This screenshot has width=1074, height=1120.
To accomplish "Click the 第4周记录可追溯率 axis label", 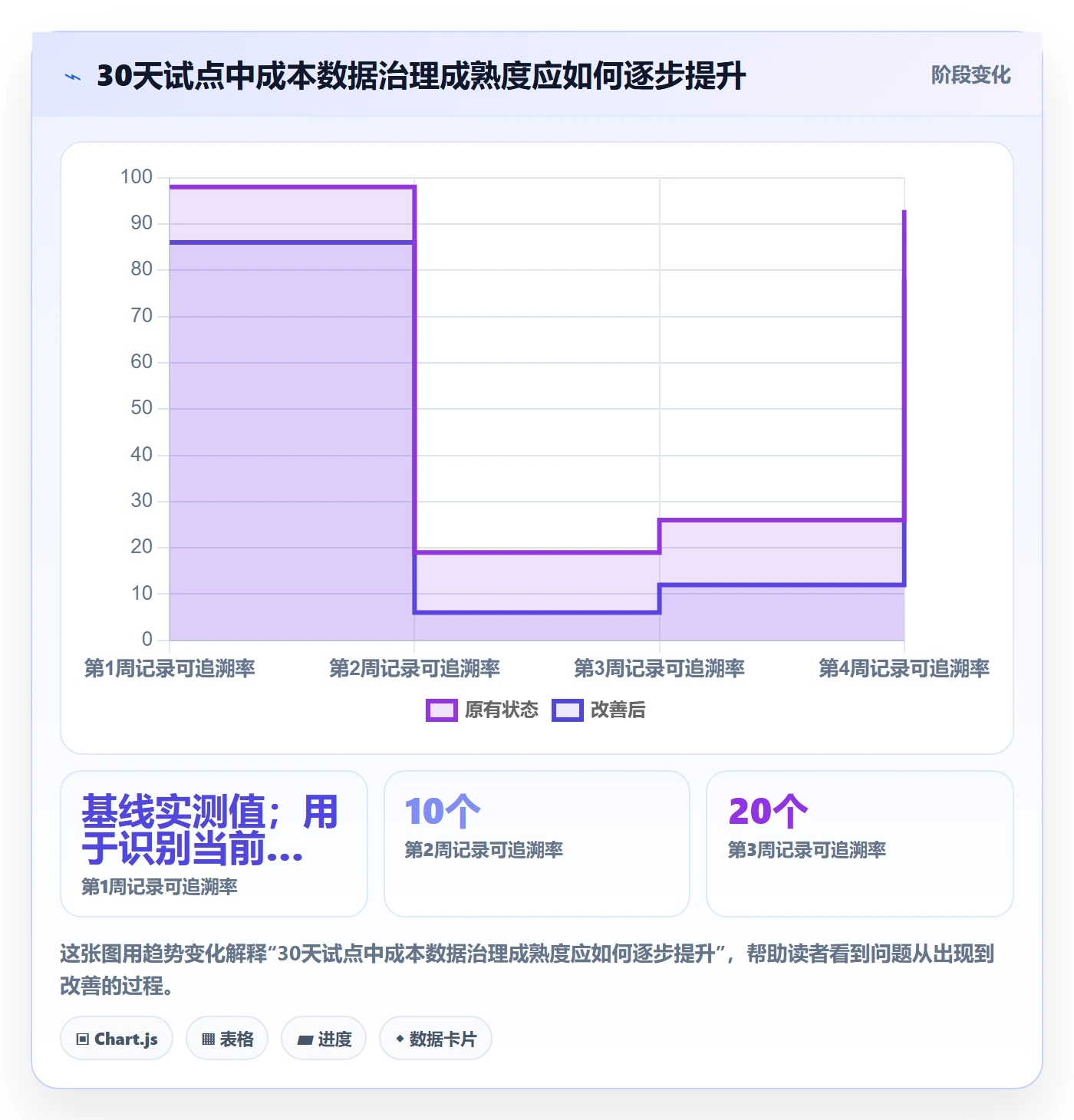I will [904, 668].
